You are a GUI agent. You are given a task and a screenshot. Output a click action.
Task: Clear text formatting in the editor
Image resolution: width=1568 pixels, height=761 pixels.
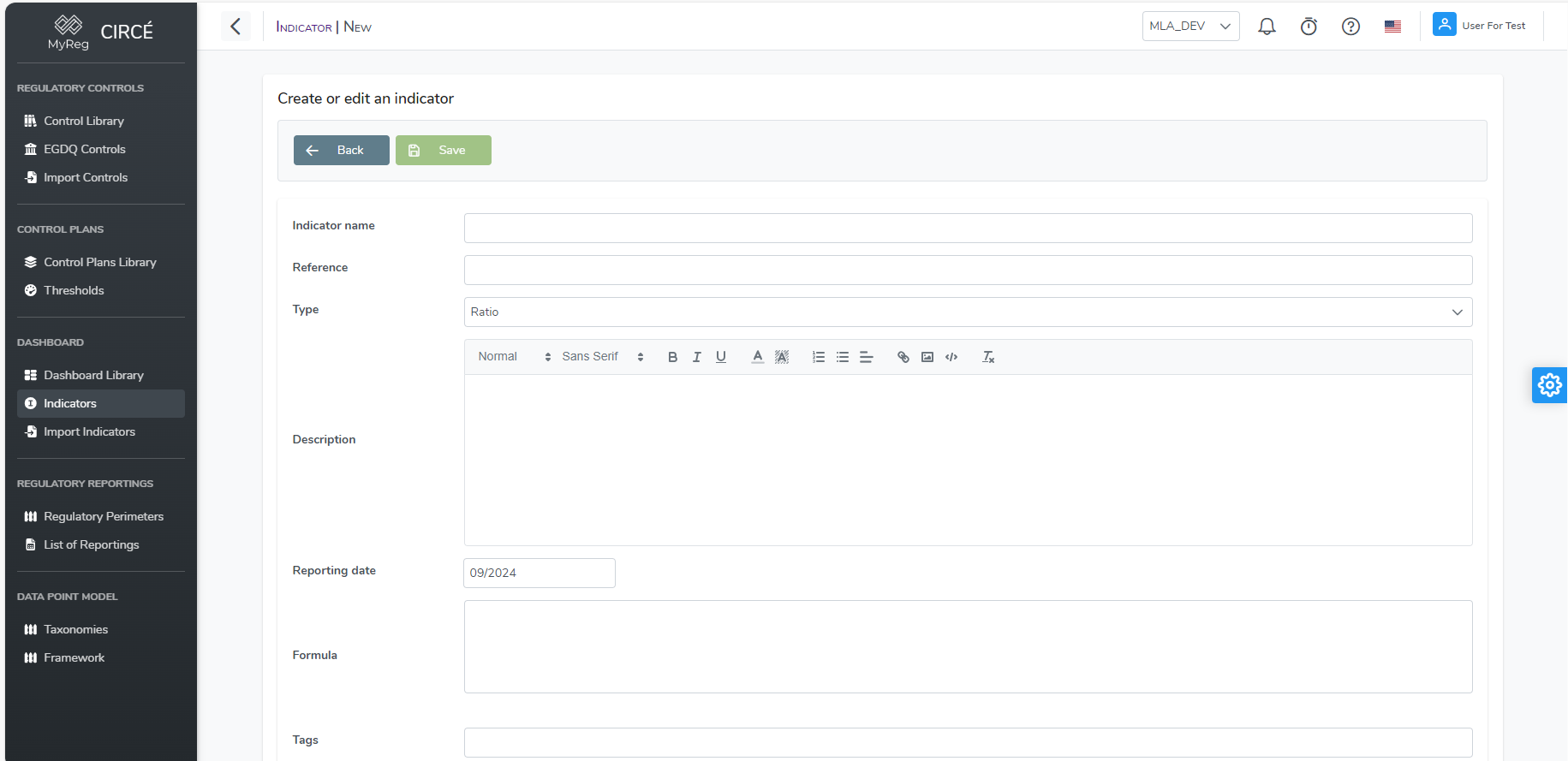click(x=988, y=357)
